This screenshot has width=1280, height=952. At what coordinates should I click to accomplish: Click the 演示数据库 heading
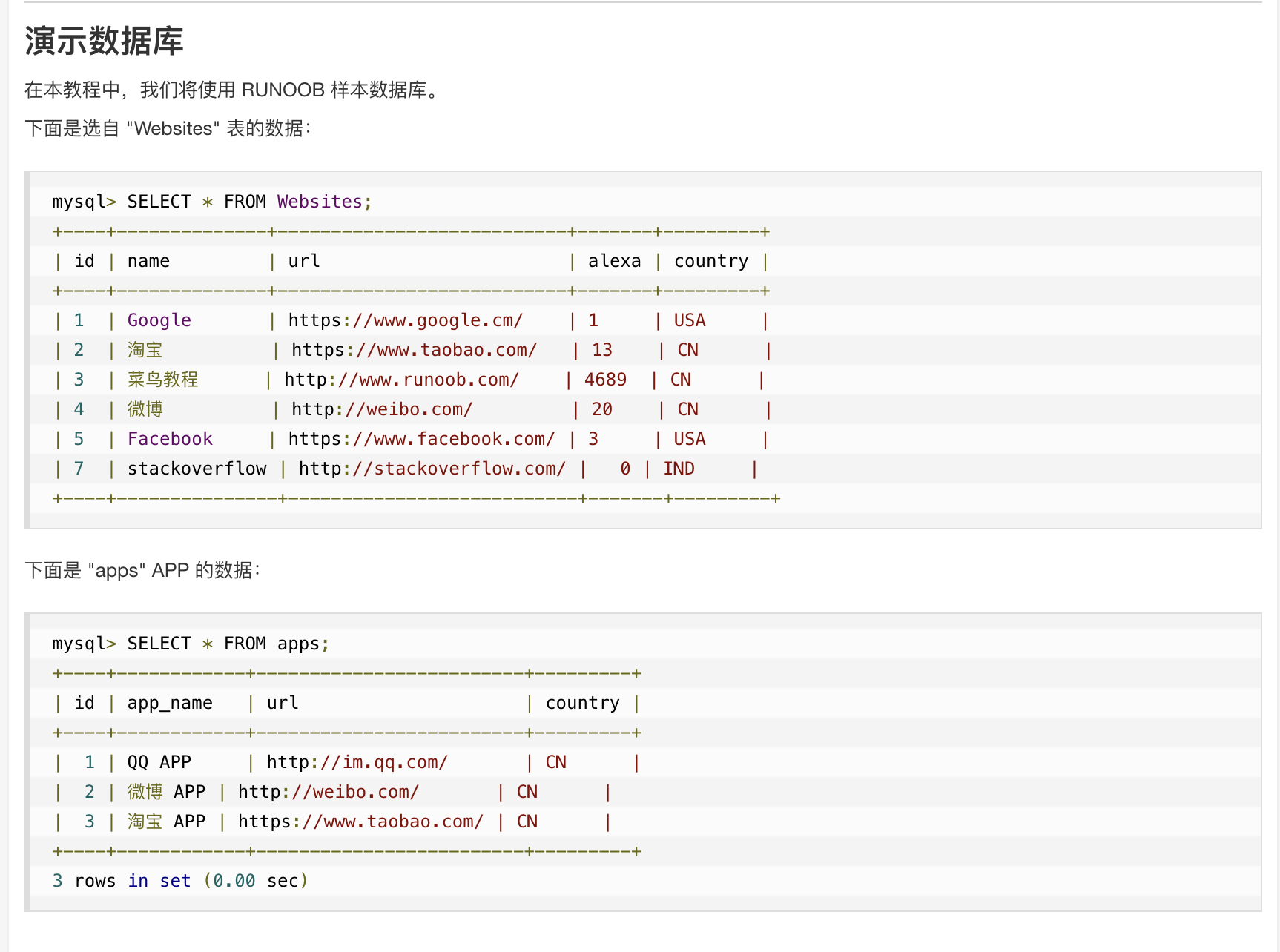104,41
